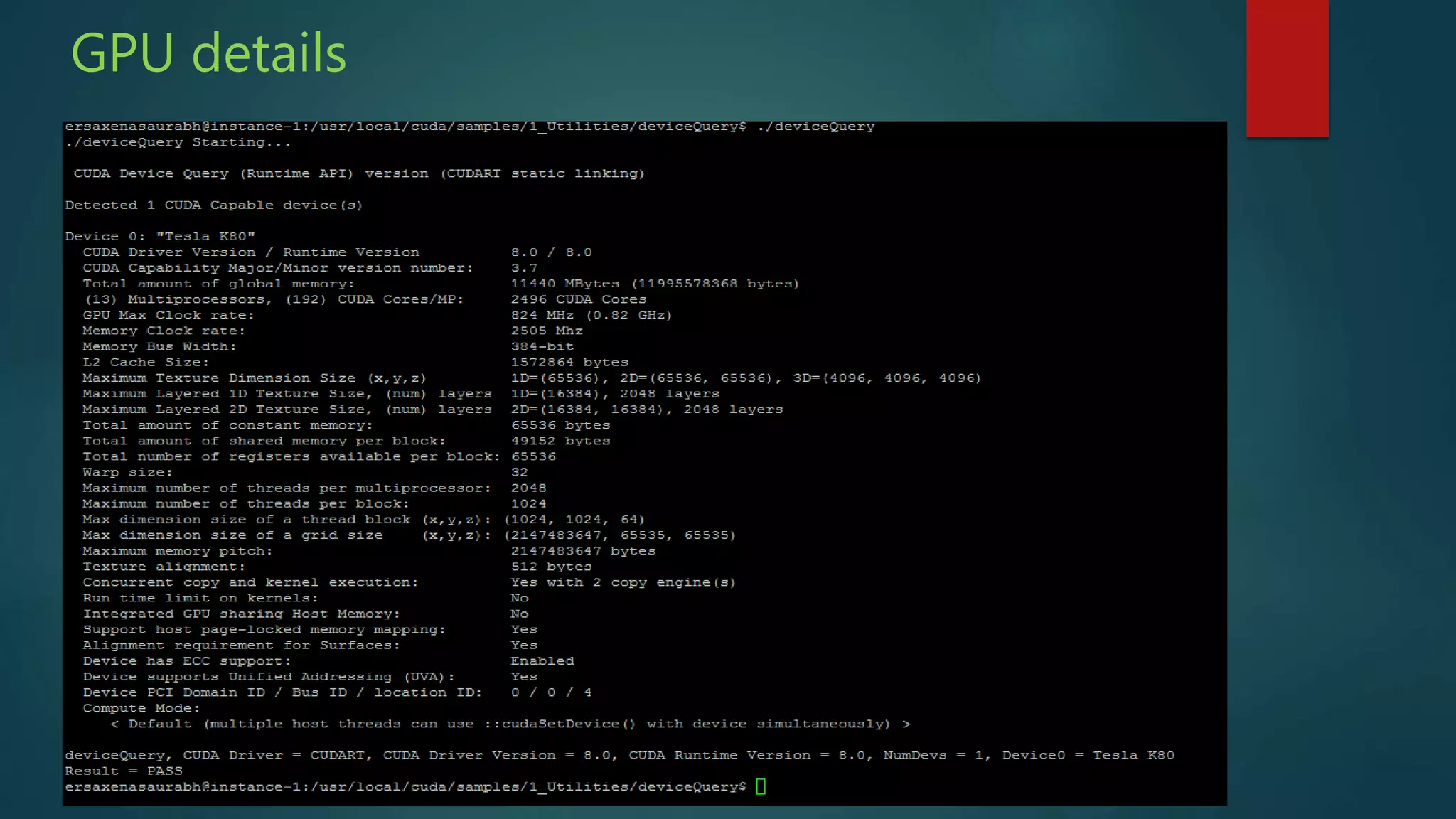Click the Maximum memory pitch label

pyautogui.click(x=177, y=551)
